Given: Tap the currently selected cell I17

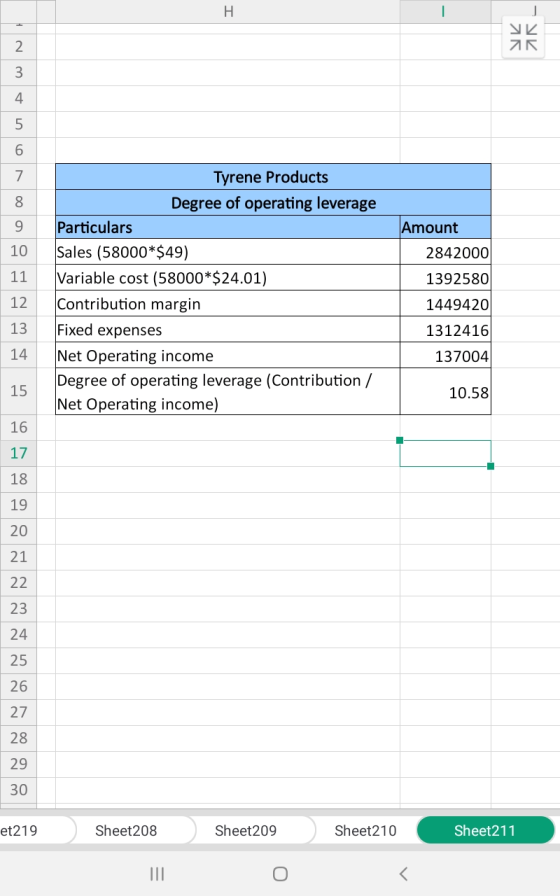Looking at the screenshot, I should (x=445, y=453).
